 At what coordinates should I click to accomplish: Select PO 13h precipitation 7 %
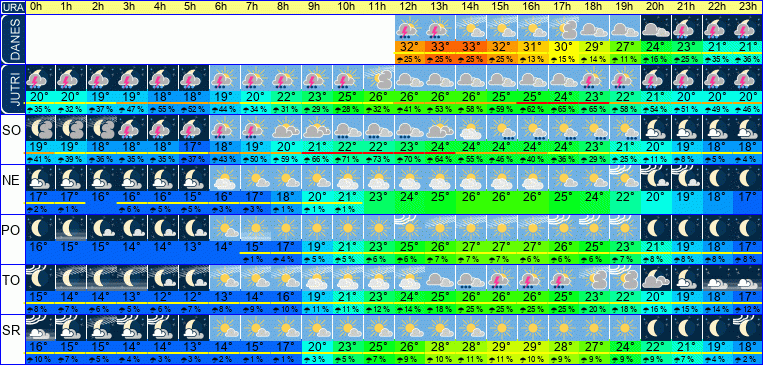point(440,259)
